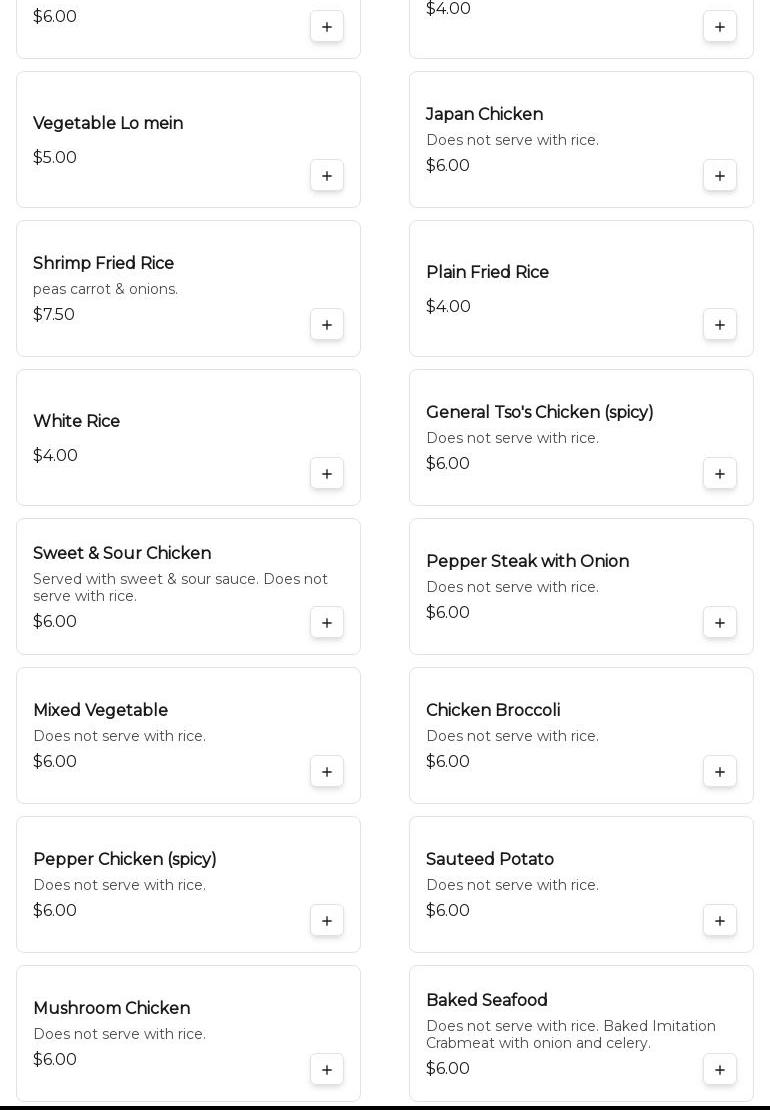Add Plain Fried Rice to cart
Image resolution: width=770 pixels, height=1110 pixels.
(x=720, y=325)
